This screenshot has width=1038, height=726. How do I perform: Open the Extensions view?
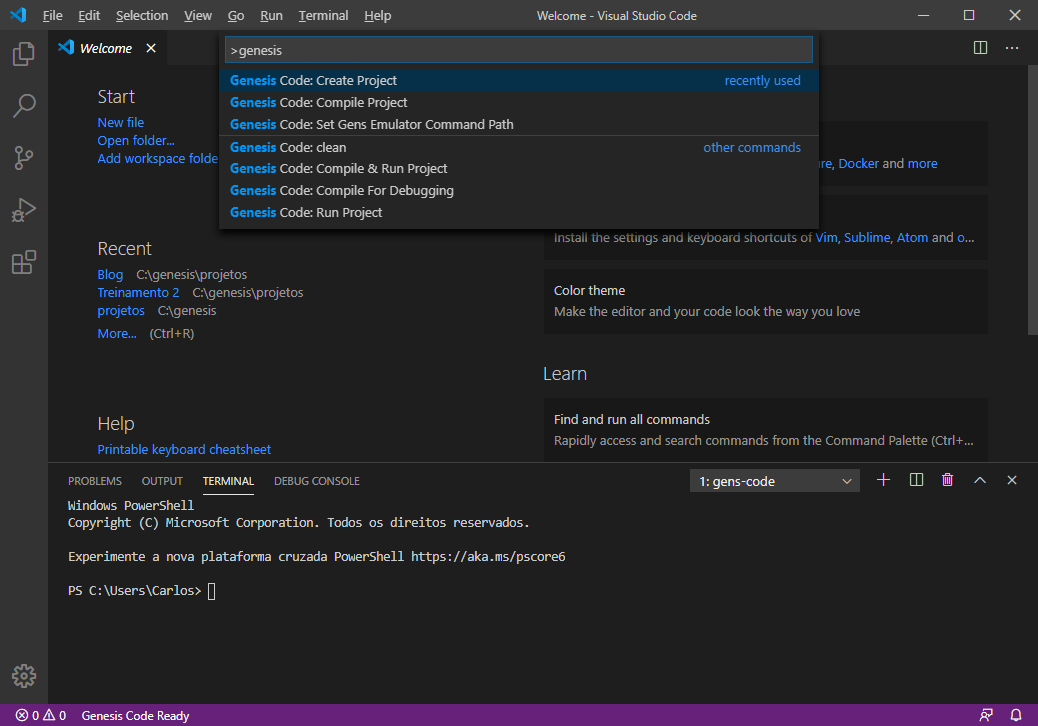24,262
